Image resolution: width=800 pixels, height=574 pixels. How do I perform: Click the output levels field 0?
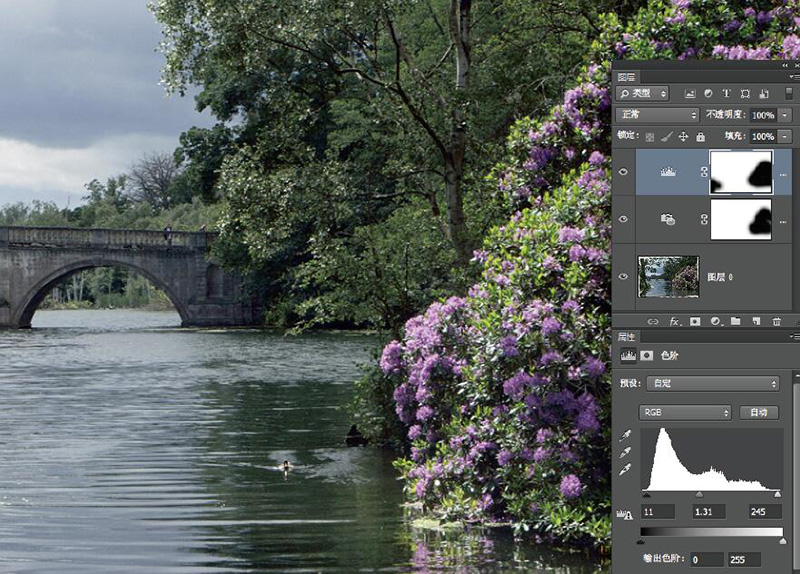(x=707, y=560)
